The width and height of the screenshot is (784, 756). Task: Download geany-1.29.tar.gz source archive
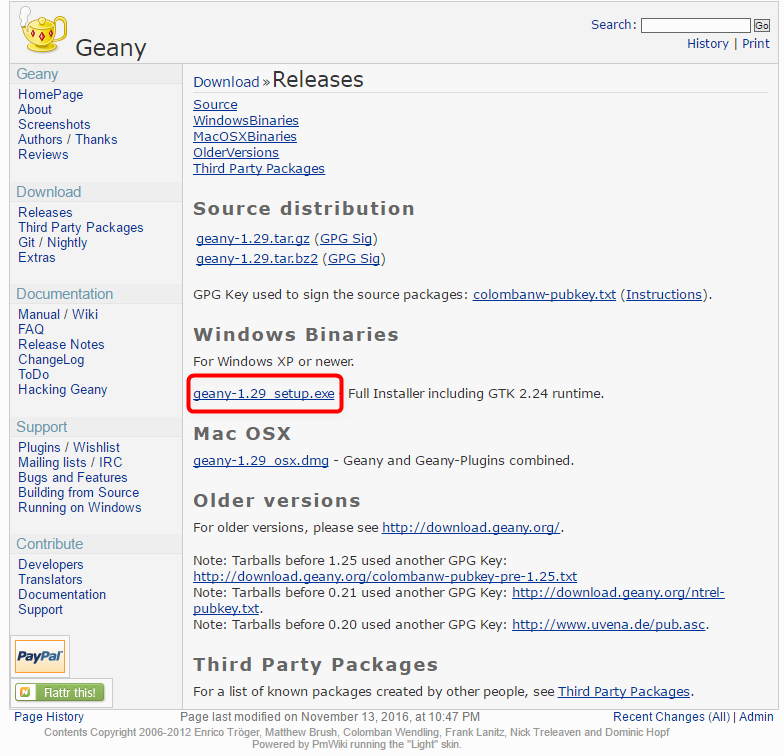click(253, 239)
